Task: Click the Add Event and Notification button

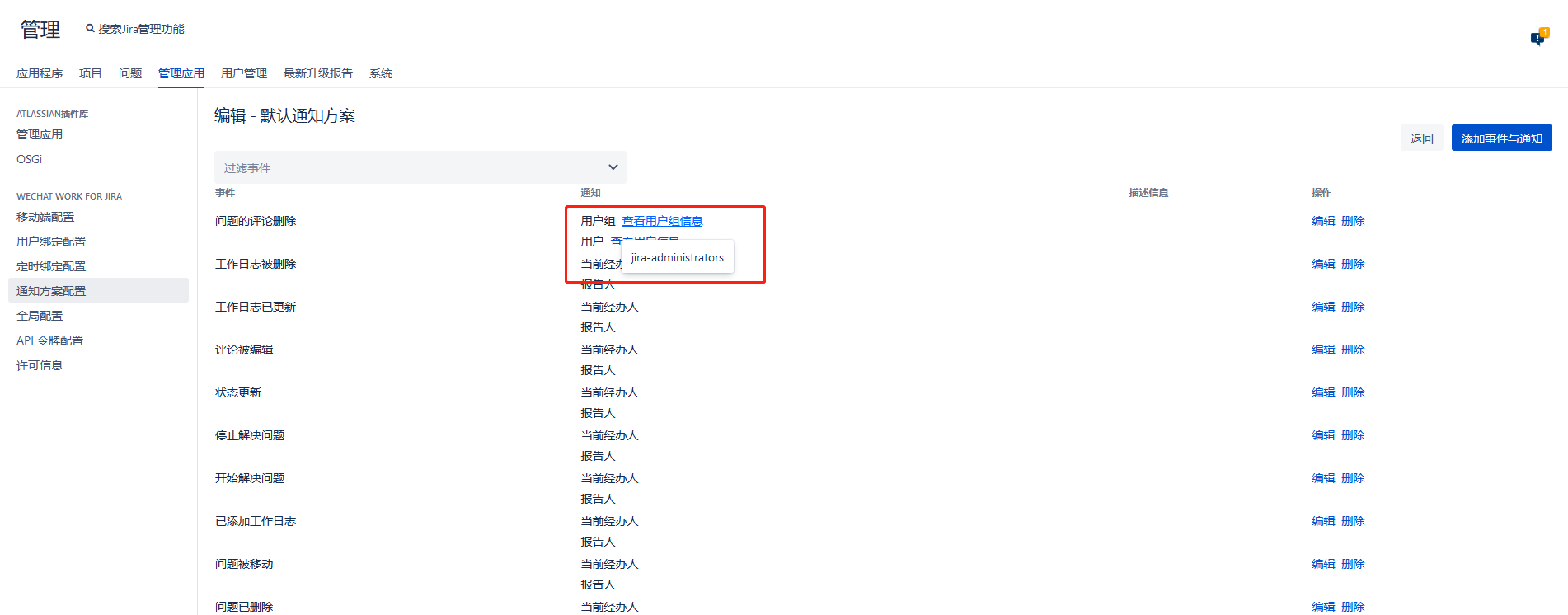Action: (x=1500, y=138)
